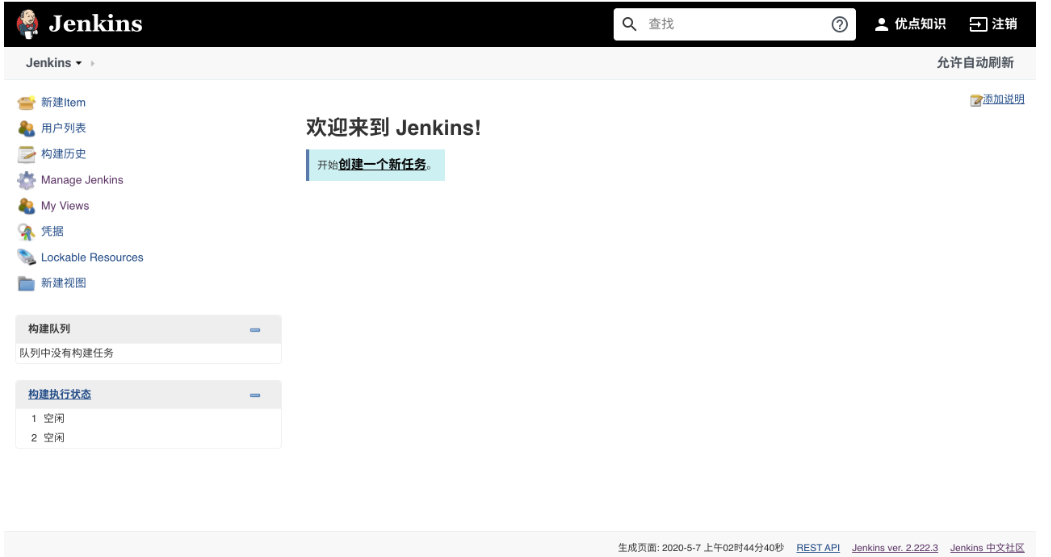The image size is (1051, 557).
Task: Click the 添加说明 edit notepad icon
Action: (976, 100)
